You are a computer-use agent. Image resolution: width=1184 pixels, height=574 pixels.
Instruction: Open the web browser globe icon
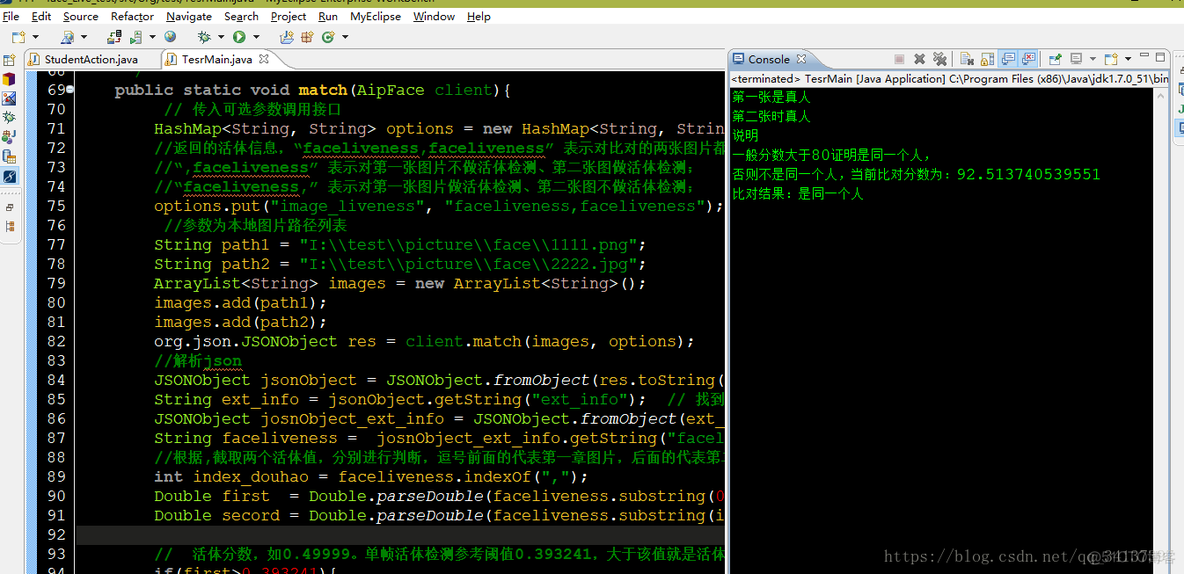(x=170, y=36)
